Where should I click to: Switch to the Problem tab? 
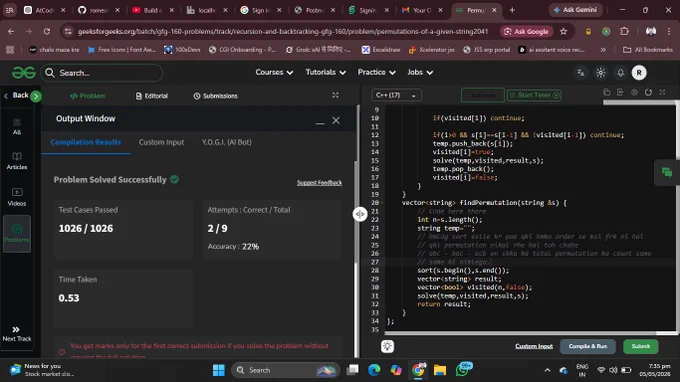pyautogui.click(x=88, y=96)
